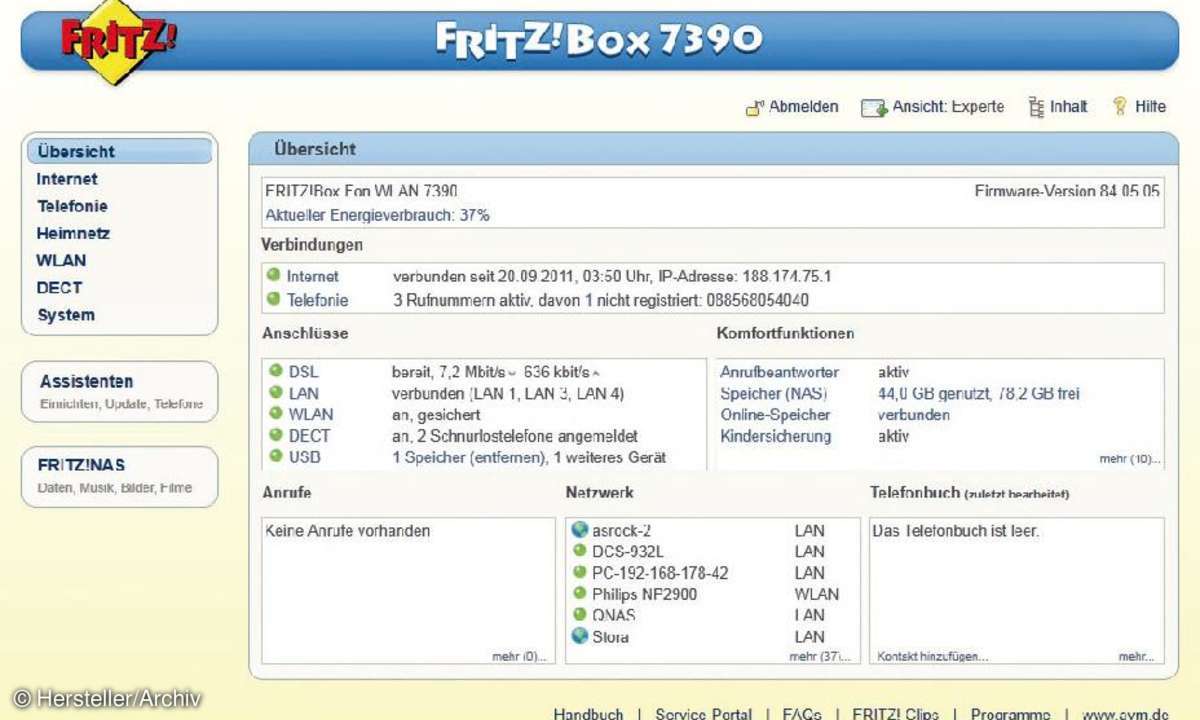Open Philips NF2900 device entry

[x=644, y=594]
